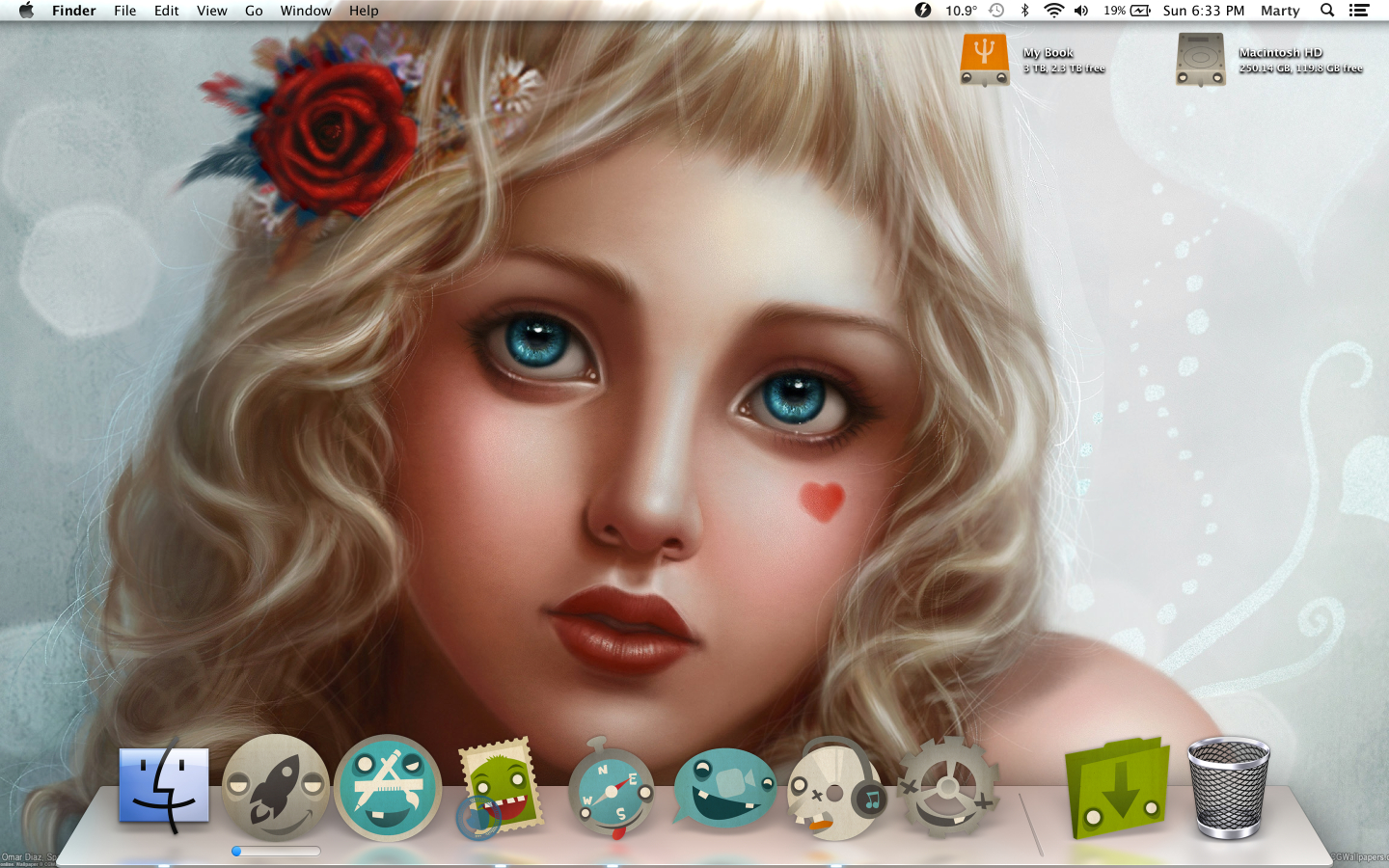Open Spotlight search magnifier

click(x=1327, y=11)
